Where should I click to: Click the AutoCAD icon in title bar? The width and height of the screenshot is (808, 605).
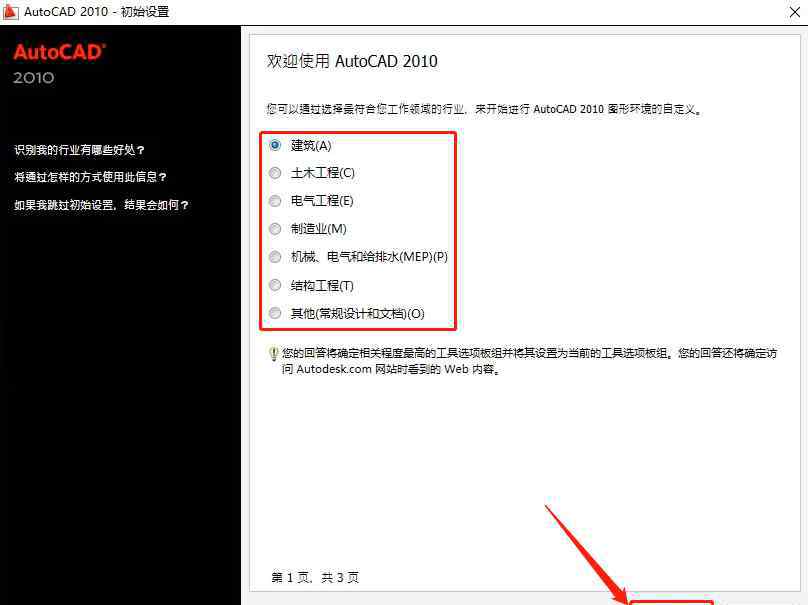click(x=10, y=11)
